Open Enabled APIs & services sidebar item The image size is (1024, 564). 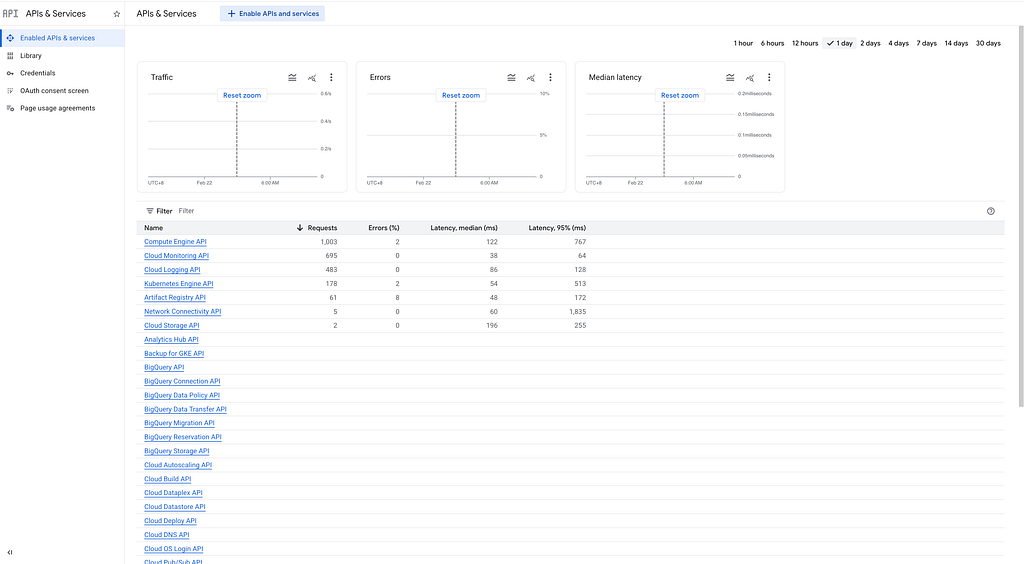[63, 38]
